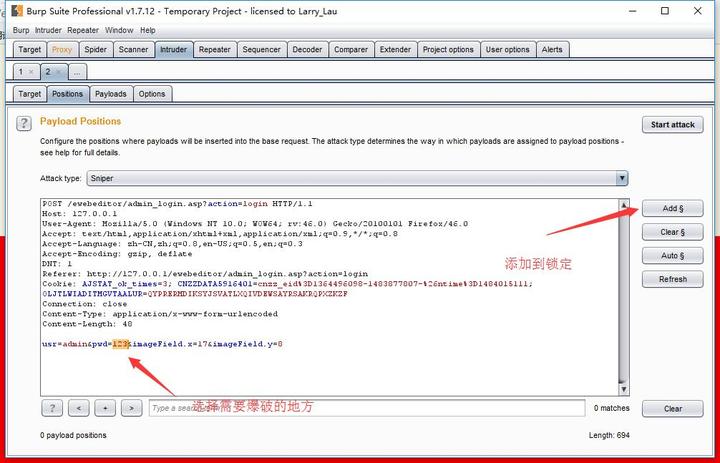
Task: Auto § place payload positions
Action: 673,255
